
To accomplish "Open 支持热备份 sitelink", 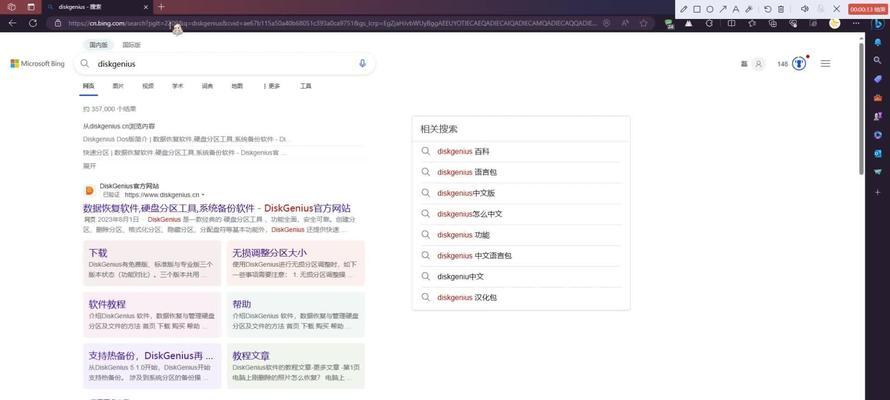I will (x=152, y=366).
